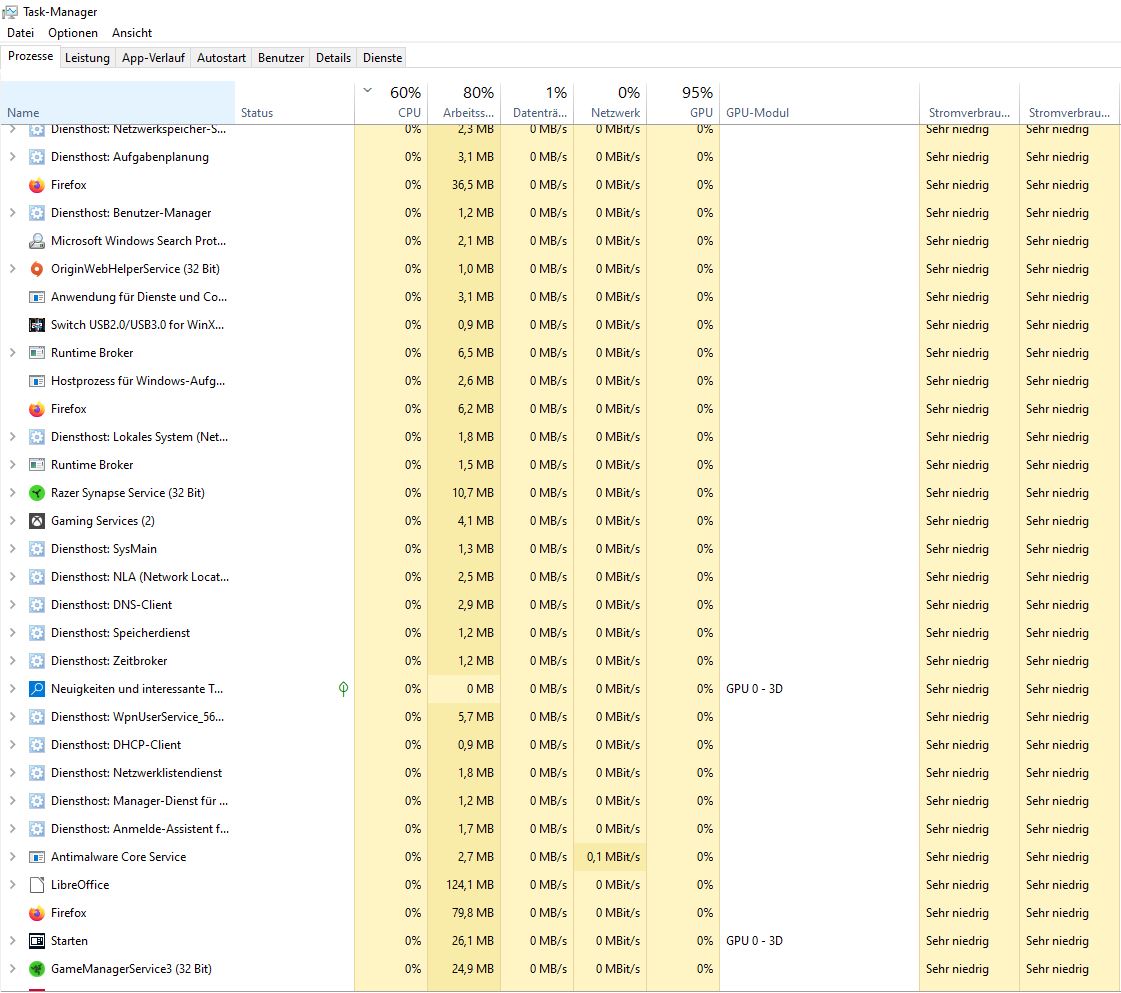Viewport: 1121px width, 993px height.
Task: Expand the GameManagerService3 (32 Bit) group
Action: coord(12,969)
